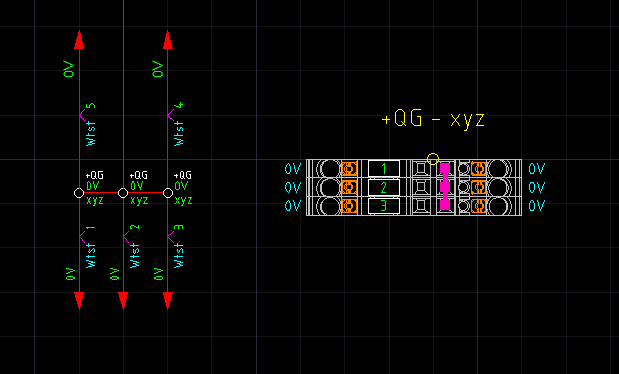The image size is (619, 374).
Task: Select the Wtst 2 wire label
Action: (x=135, y=246)
